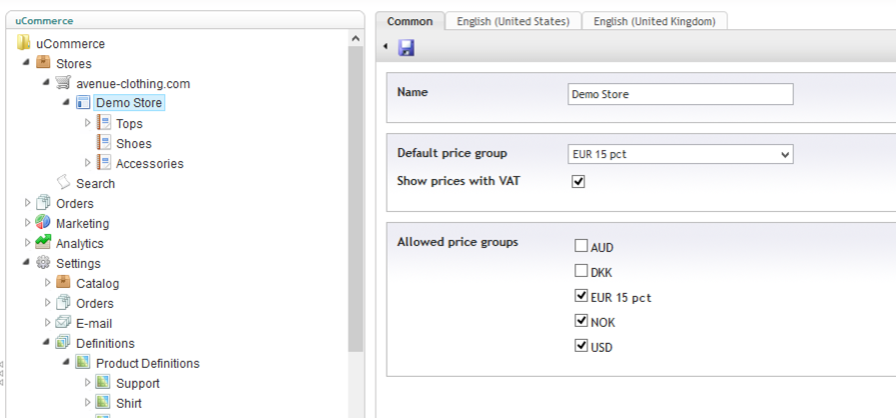Expand the E-mail settings arrow
The height and width of the screenshot is (418, 896).
pos(47,323)
